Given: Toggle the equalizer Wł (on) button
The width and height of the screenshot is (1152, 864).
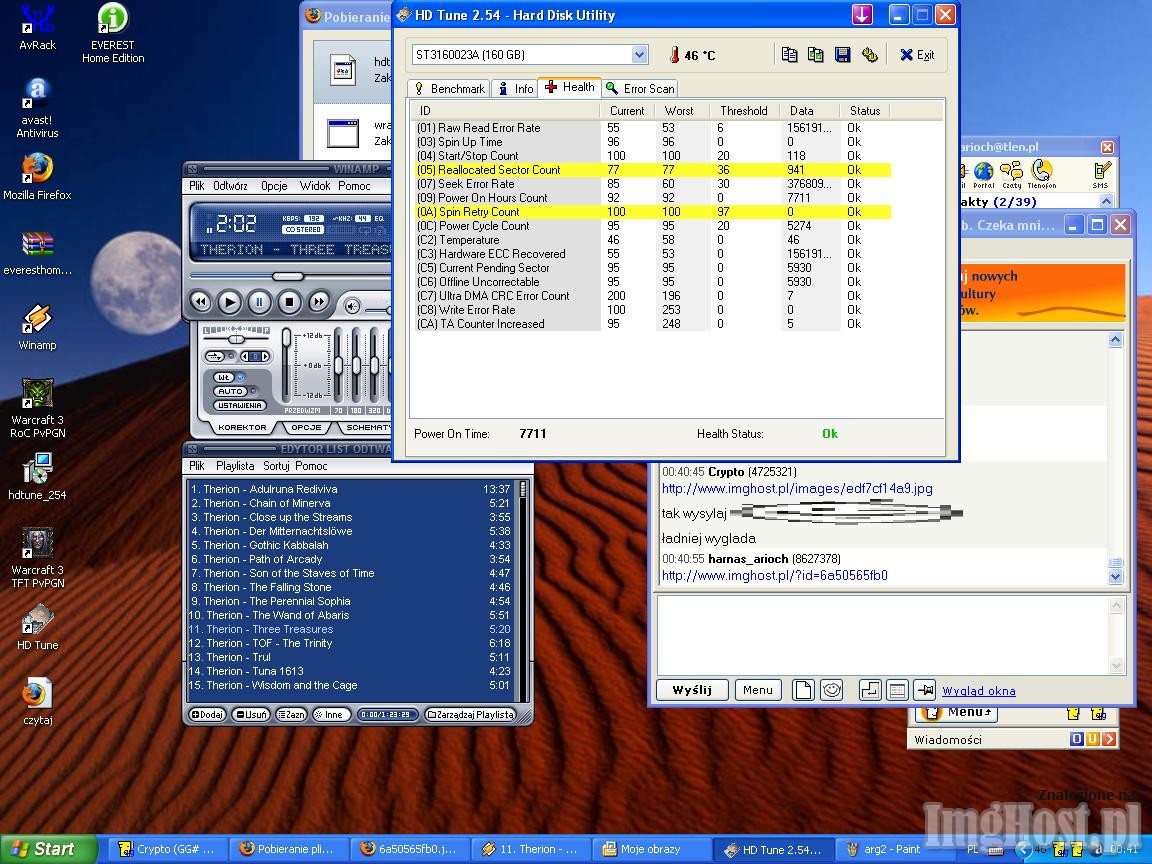Looking at the screenshot, I should pos(226,377).
